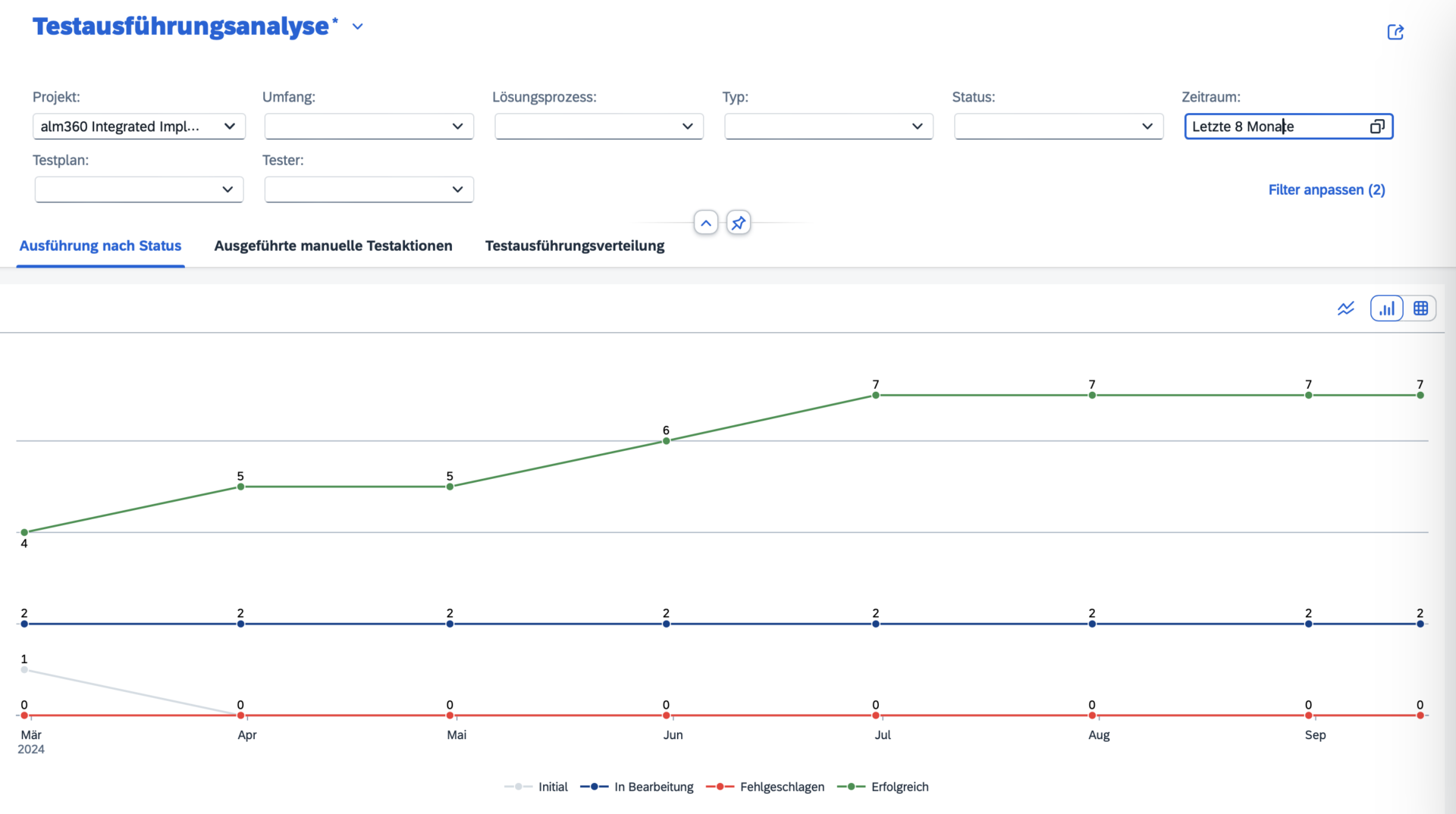Click the share/export icon at top right
This screenshot has width=1456, height=814.
coord(1395,32)
